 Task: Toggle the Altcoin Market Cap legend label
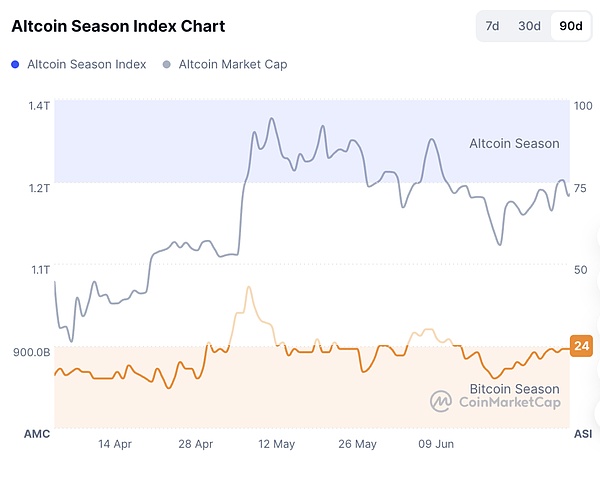231,64
